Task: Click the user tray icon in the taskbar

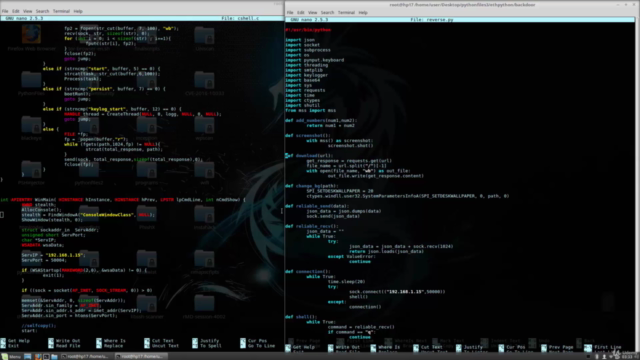Action: (x=604, y=357)
